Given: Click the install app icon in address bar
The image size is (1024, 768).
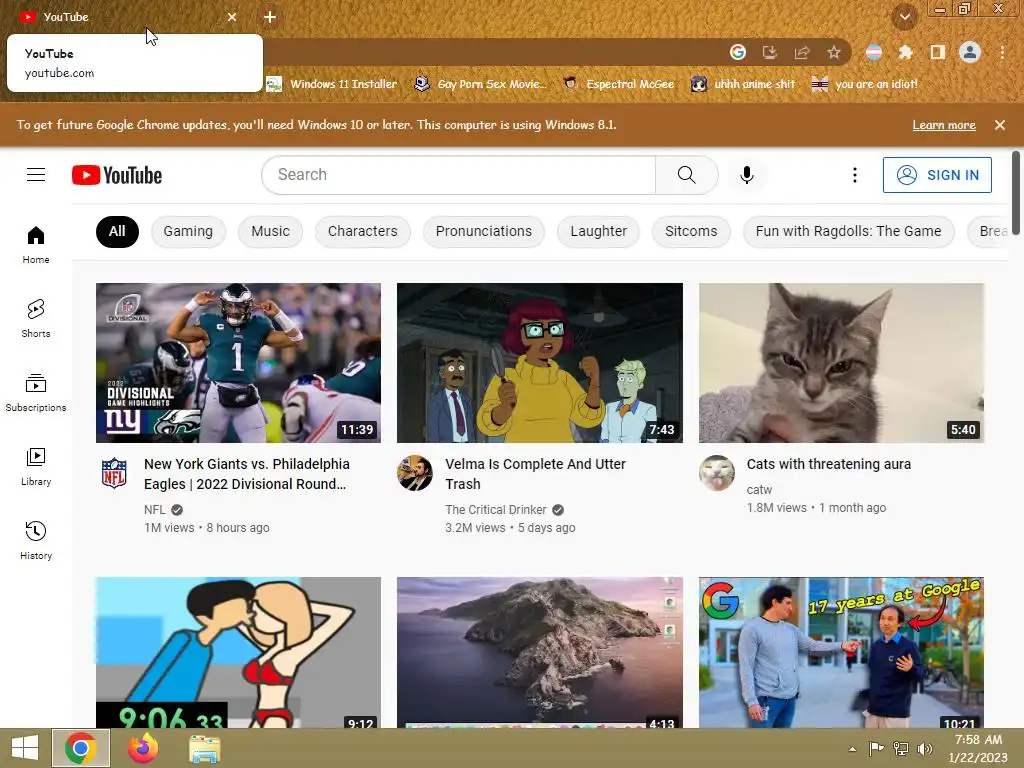Looking at the screenshot, I should pyautogui.click(x=770, y=52).
